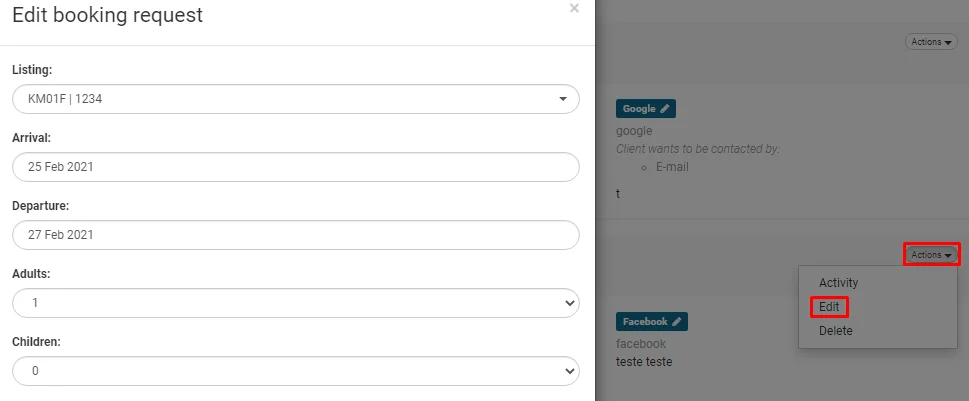Open the top Actions dropdown button
The width and height of the screenshot is (969, 401).
[932, 42]
